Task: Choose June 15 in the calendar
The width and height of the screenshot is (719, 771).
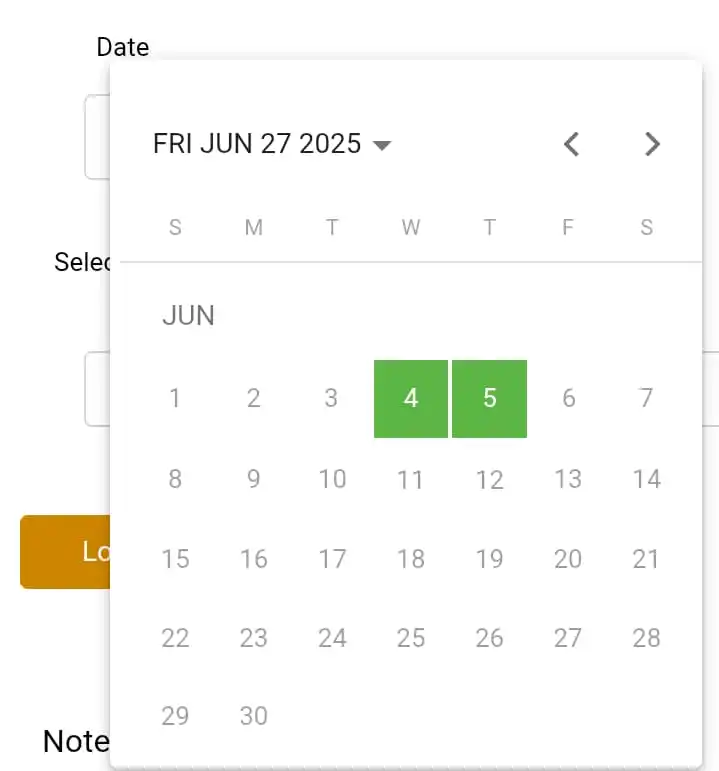Action: [x=175, y=559]
